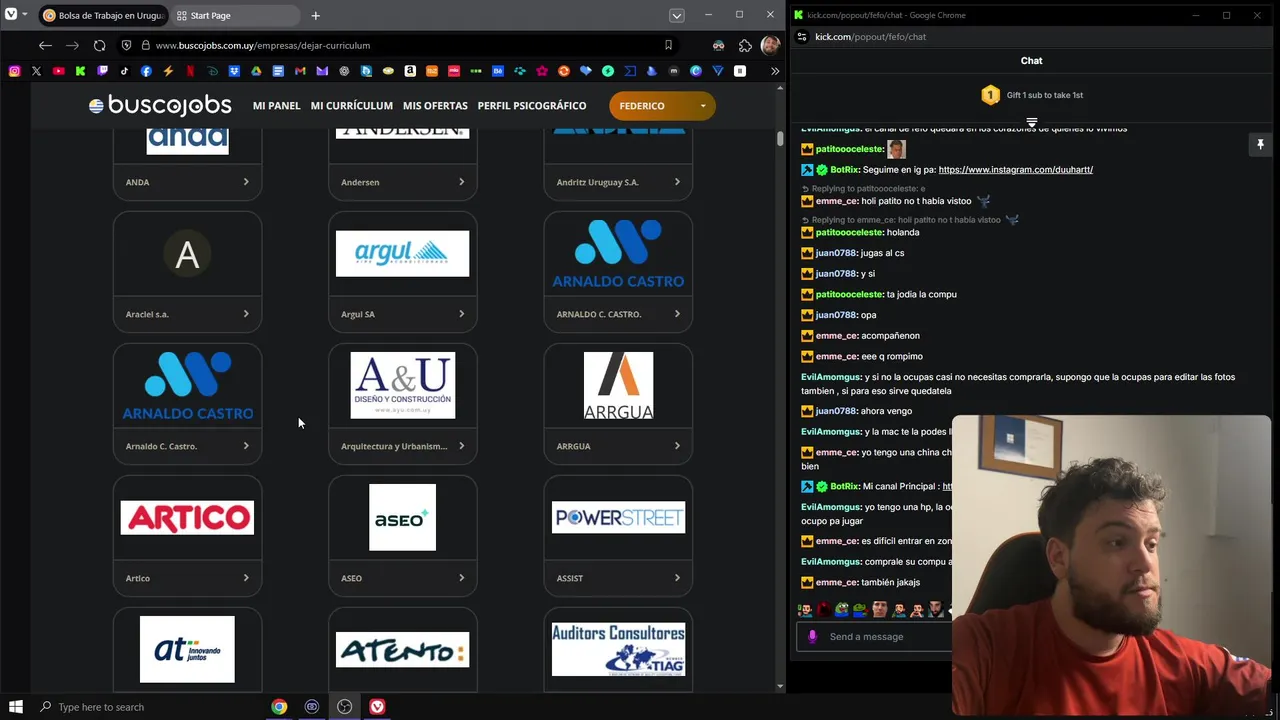Switch to the Start Page tab

click(235, 15)
